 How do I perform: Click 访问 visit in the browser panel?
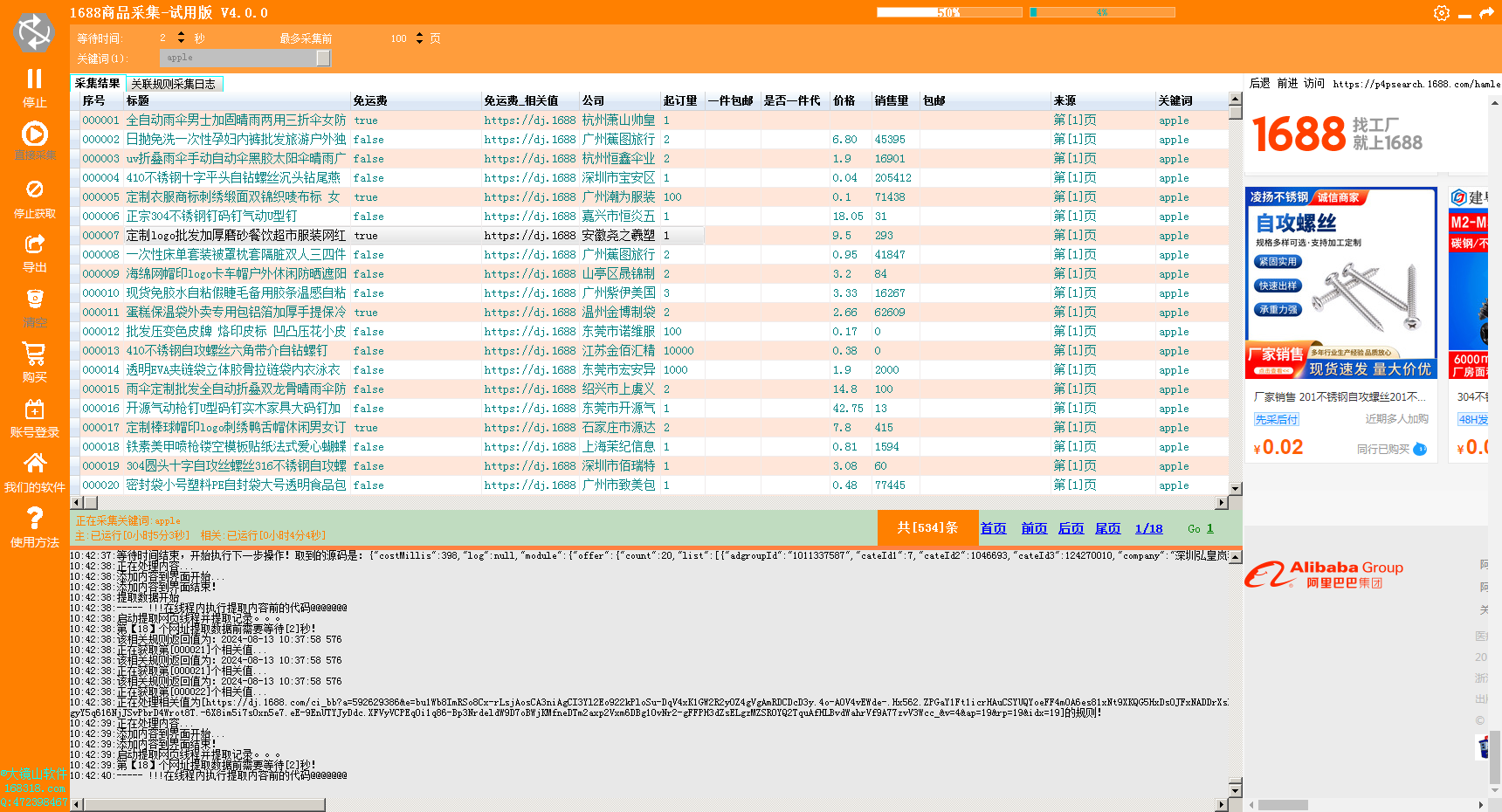click(x=1314, y=84)
